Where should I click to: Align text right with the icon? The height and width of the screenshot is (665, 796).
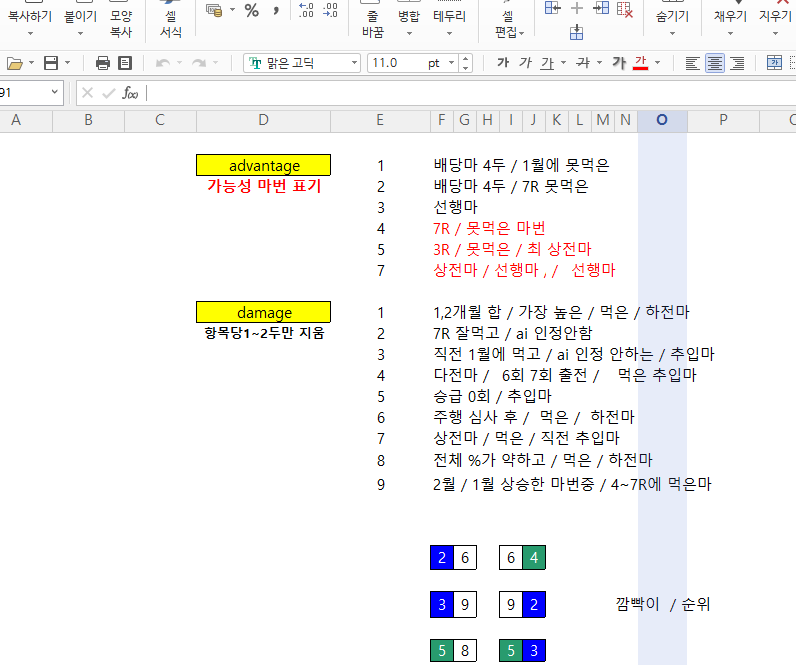coord(737,63)
